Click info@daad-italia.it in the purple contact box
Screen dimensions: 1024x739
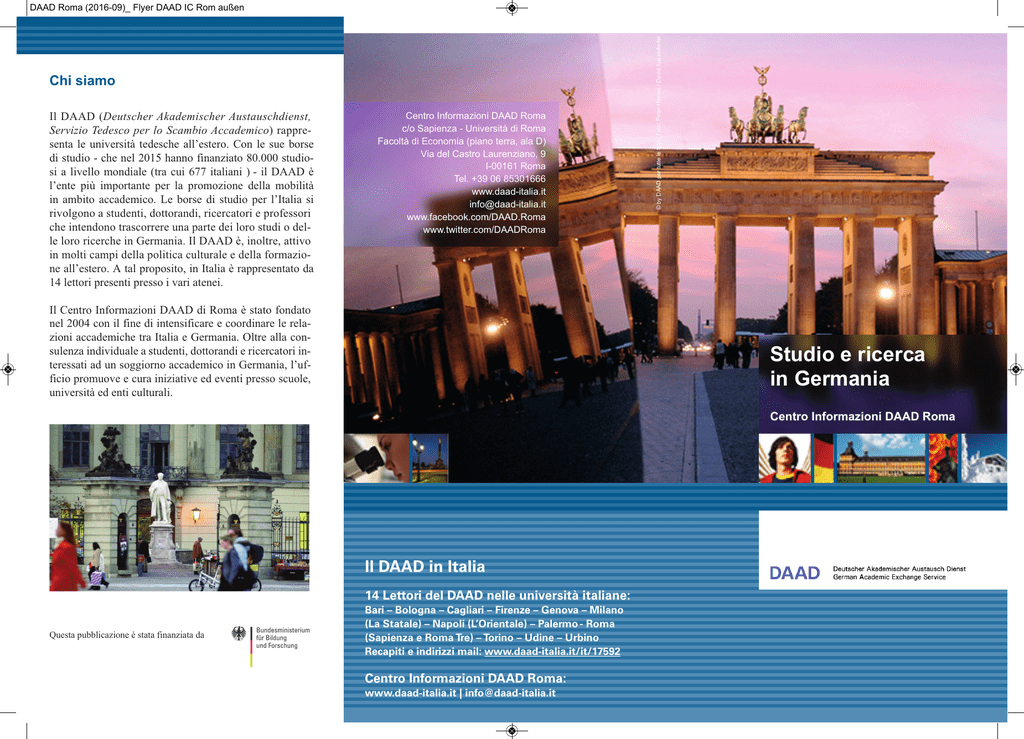tap(507, 204)
